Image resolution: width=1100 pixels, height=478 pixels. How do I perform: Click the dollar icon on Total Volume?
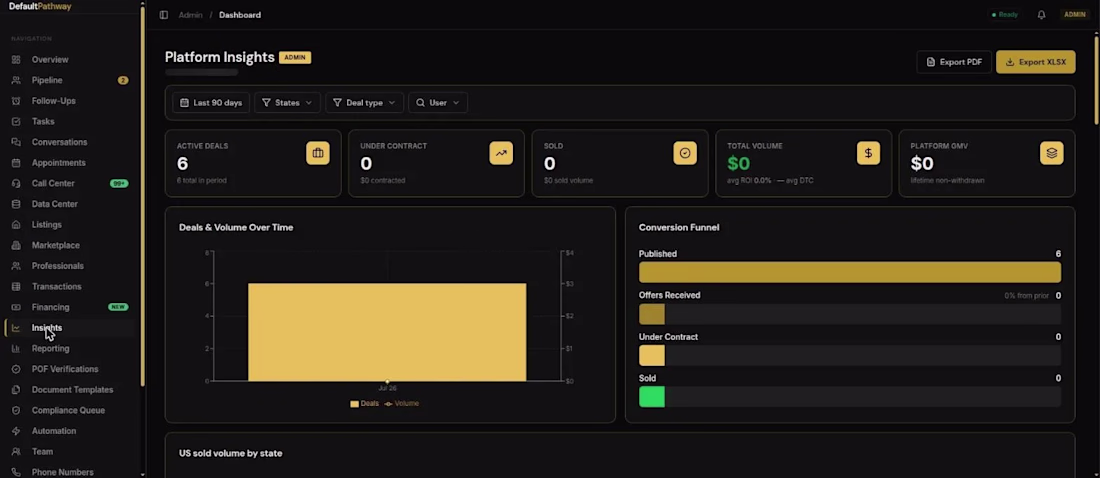click(x=868, y=153)
